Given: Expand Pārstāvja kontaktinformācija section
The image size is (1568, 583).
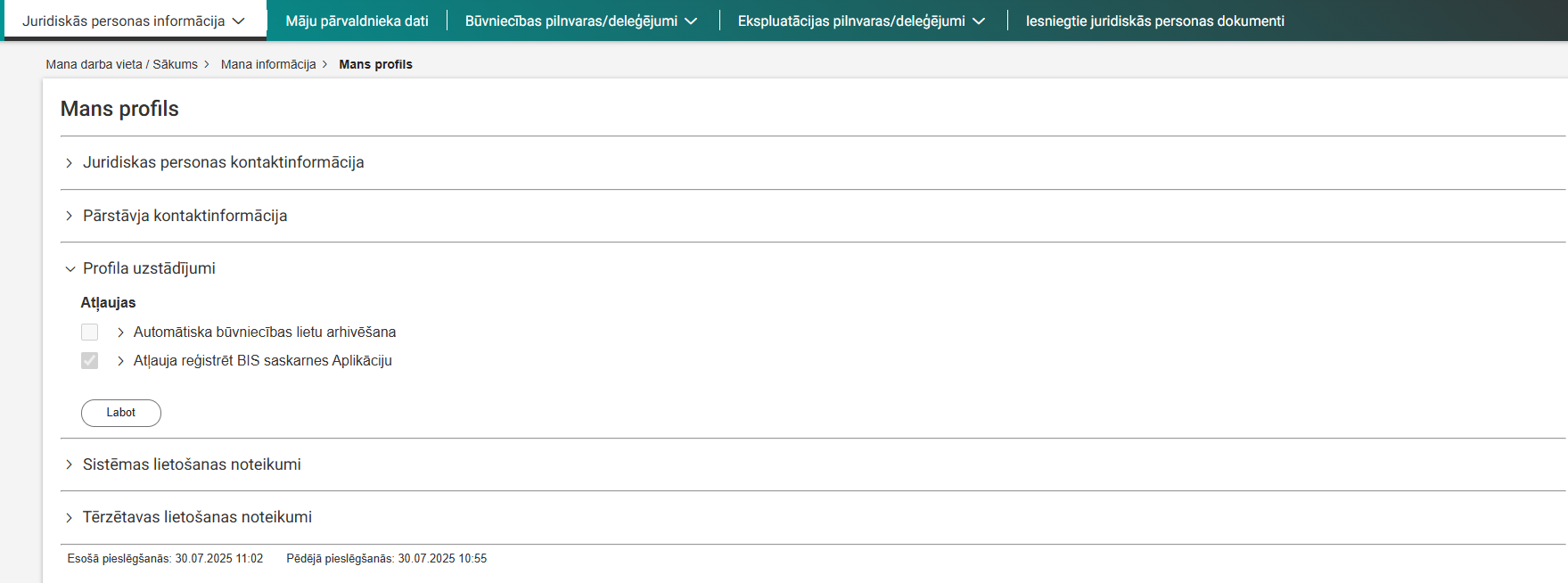Looking at the screenshot, I should point(185,216).
